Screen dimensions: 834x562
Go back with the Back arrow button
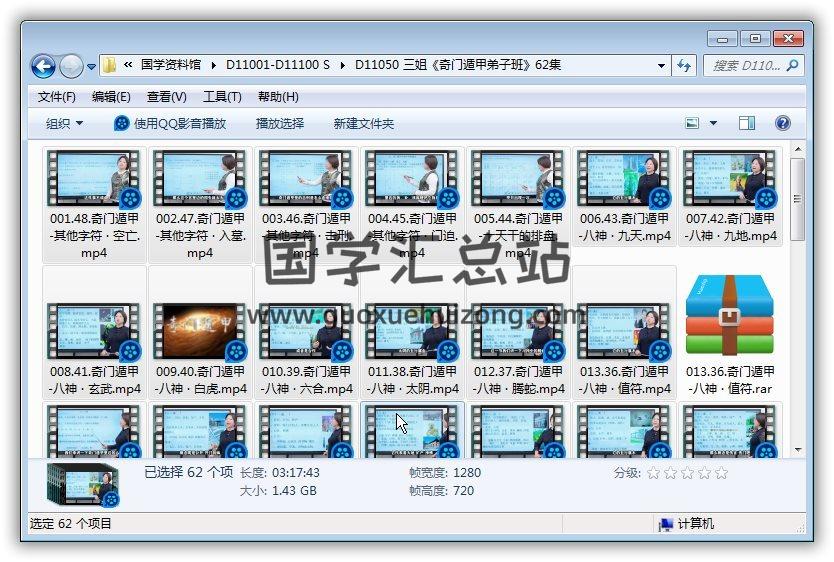[44, 66]
